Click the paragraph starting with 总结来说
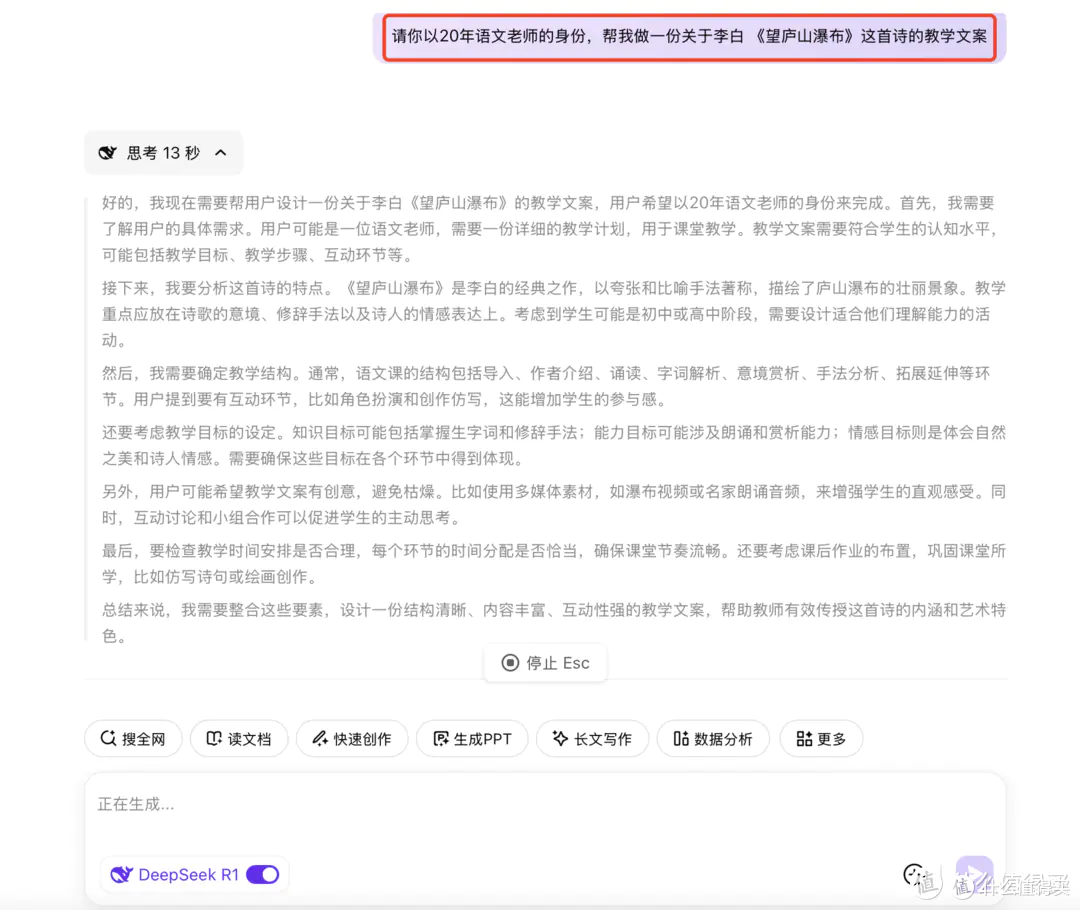 pos(553,623)
